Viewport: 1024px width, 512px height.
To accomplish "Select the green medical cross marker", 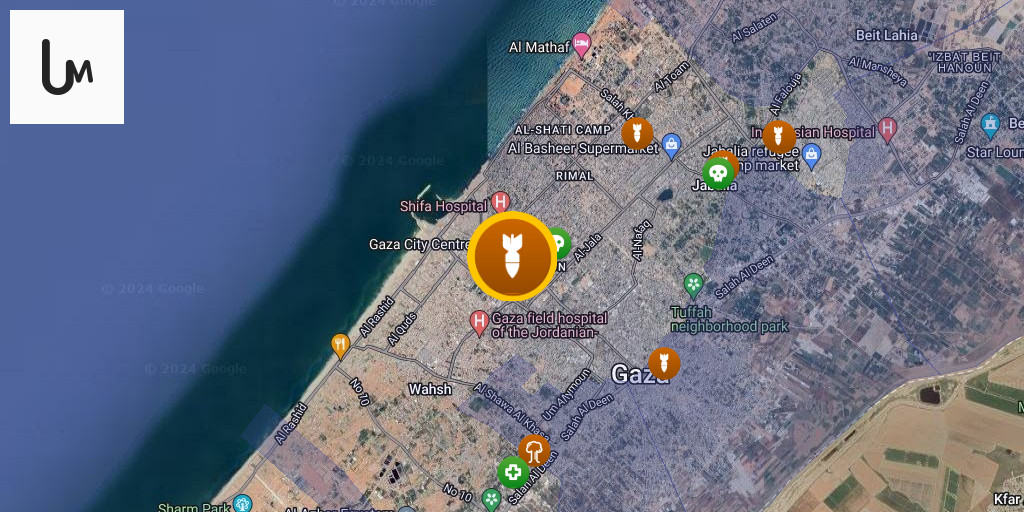I will (x=513, y=472).
